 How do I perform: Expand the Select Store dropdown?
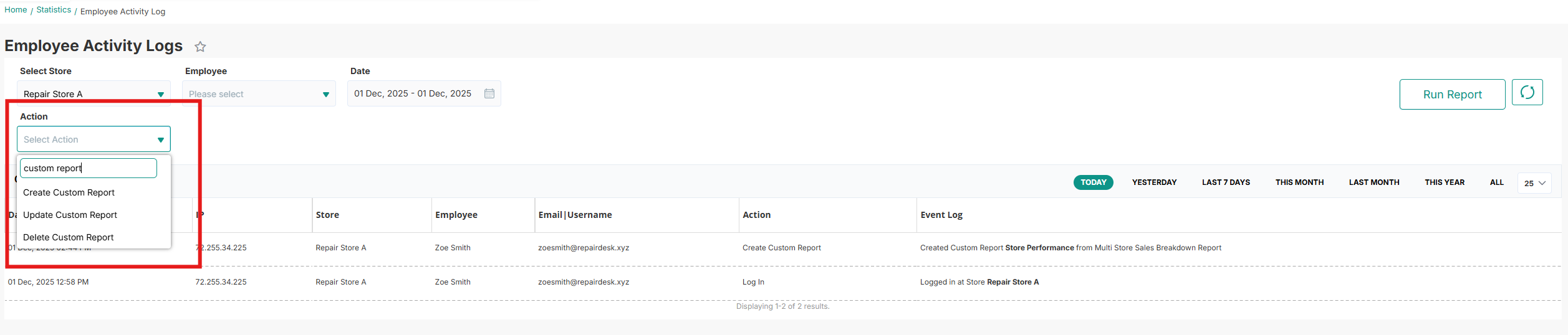click(94, 94)
